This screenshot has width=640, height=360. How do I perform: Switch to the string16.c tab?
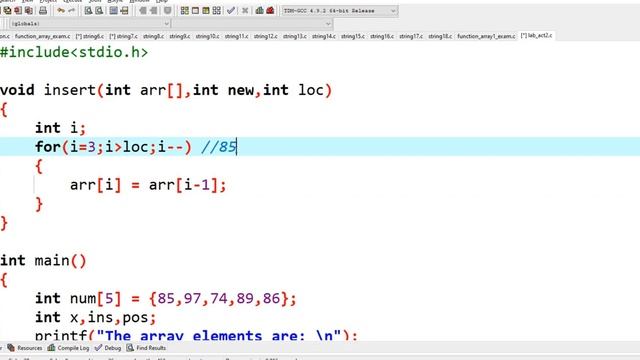[x=382, y=36]
